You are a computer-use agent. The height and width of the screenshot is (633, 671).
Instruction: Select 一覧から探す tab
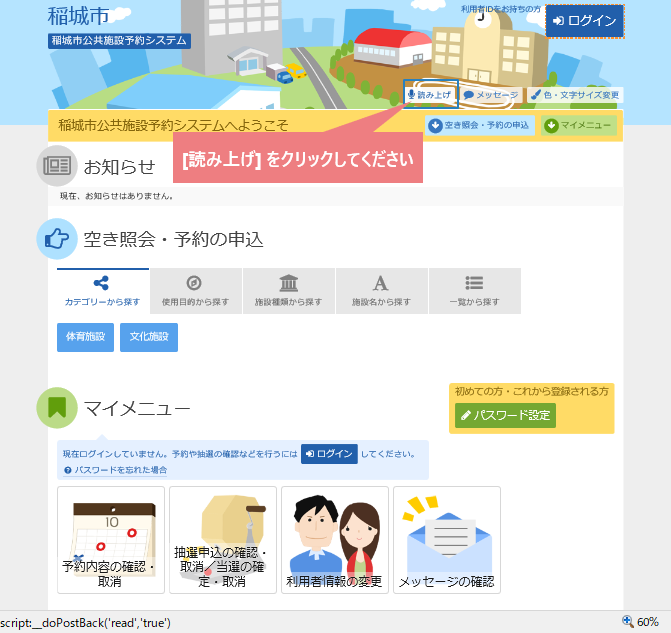click(x=475, y=291)
